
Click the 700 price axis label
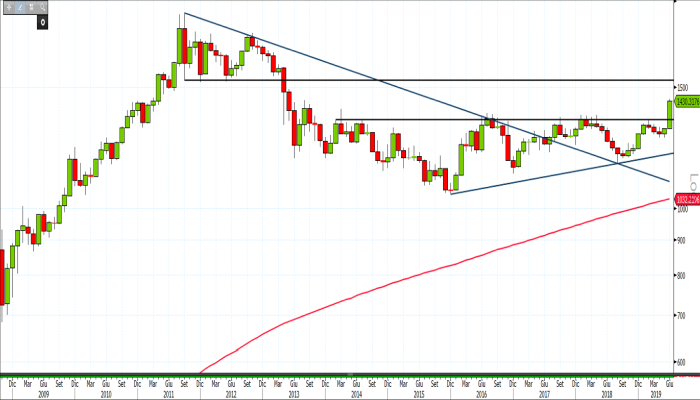point(681,316)
